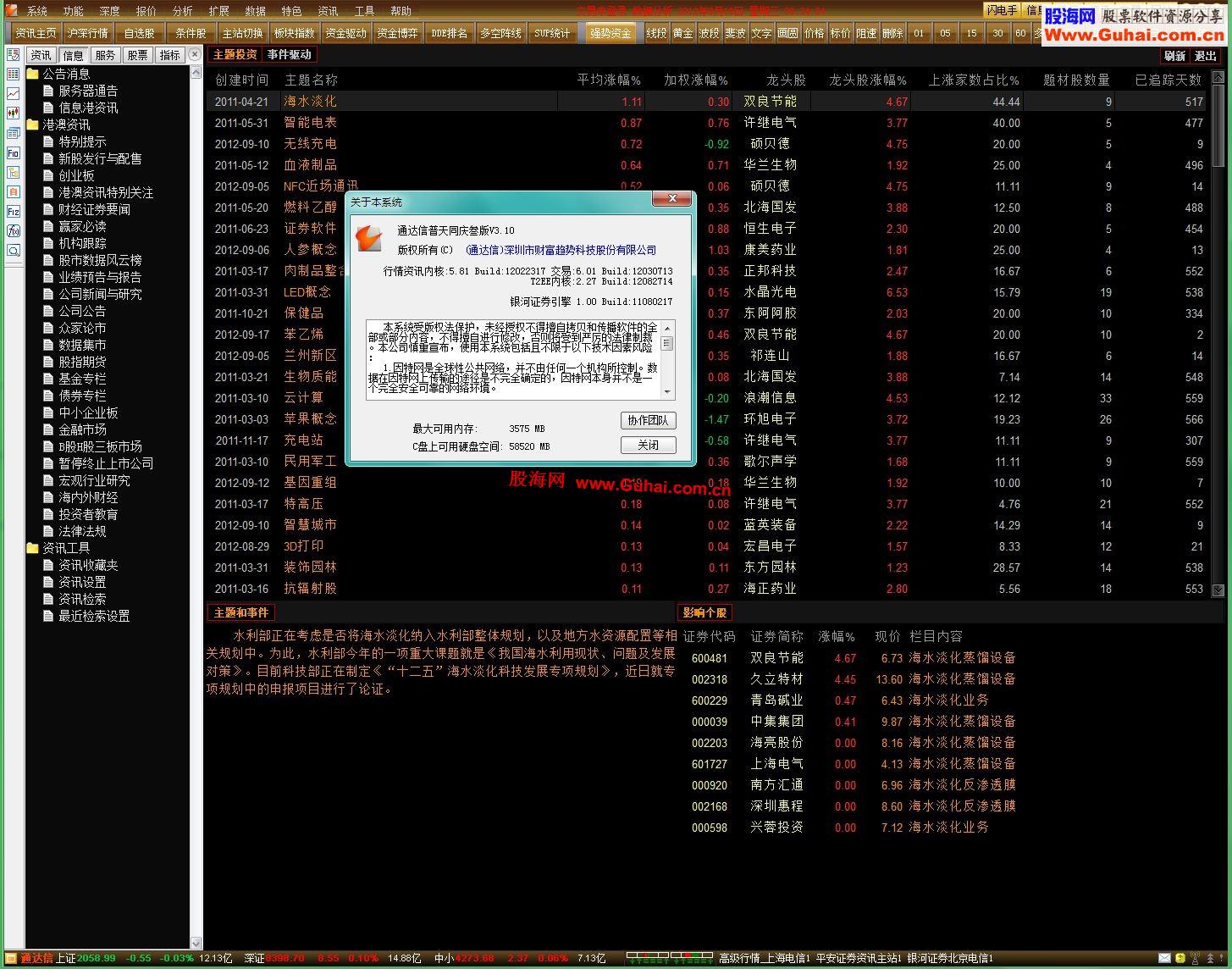Click the 板块指数 toolbar button
The height and width of the screenshot is (969, 1232).
295,33
